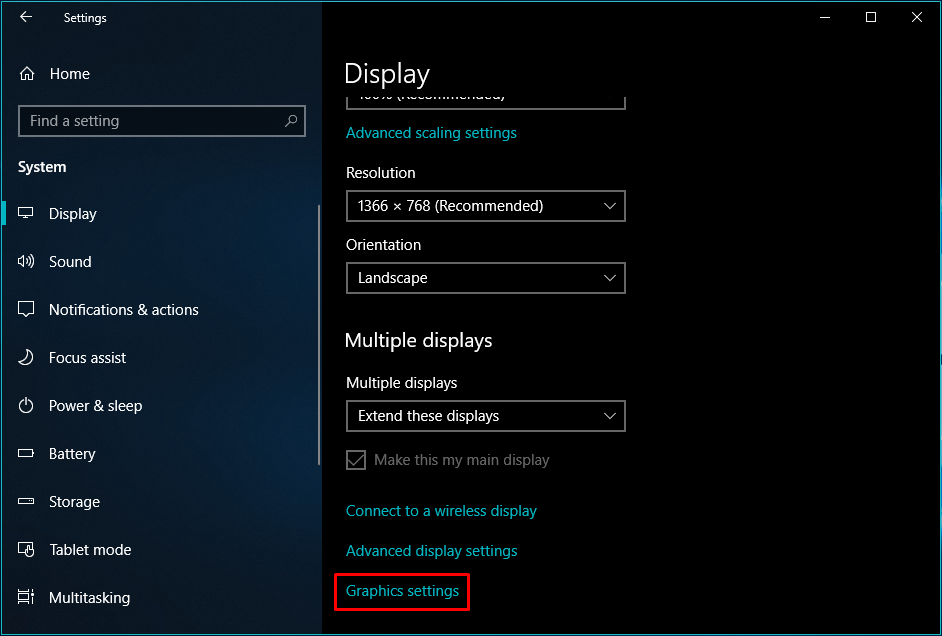Open Power & sleep via its icon

coord(26,405)
